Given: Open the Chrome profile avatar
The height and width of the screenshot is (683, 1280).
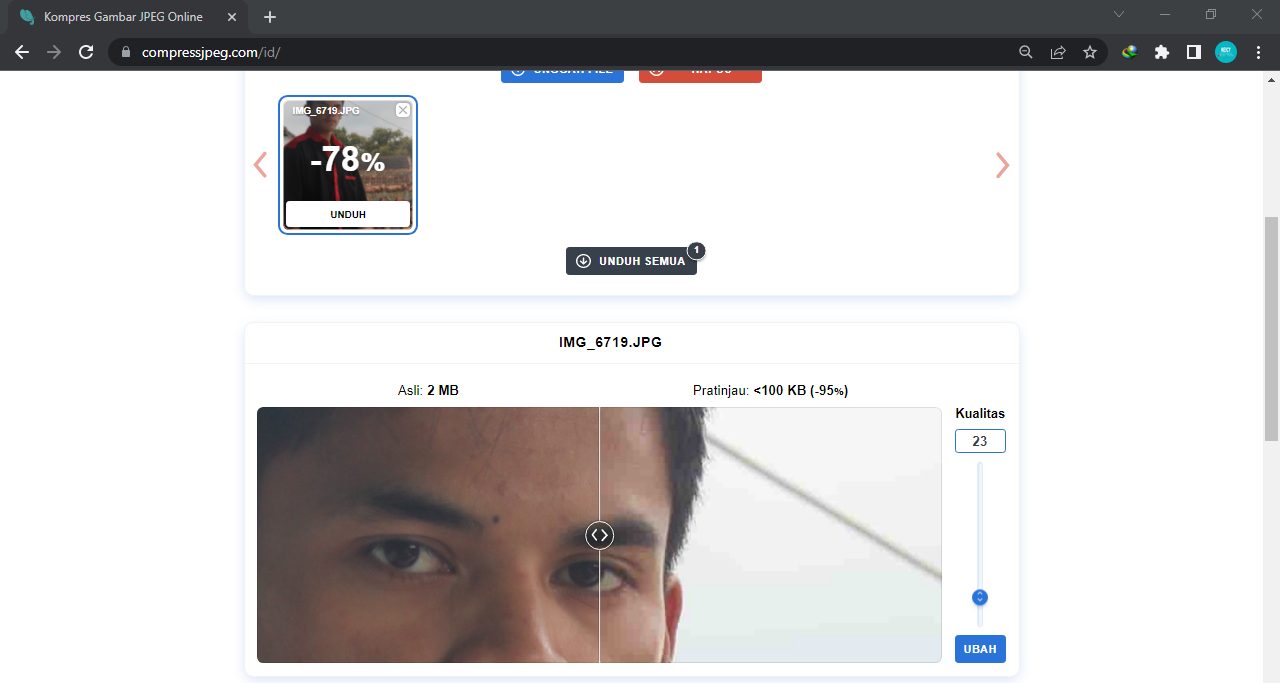Looking at the screenshot, I should [x=1226, y=52].
